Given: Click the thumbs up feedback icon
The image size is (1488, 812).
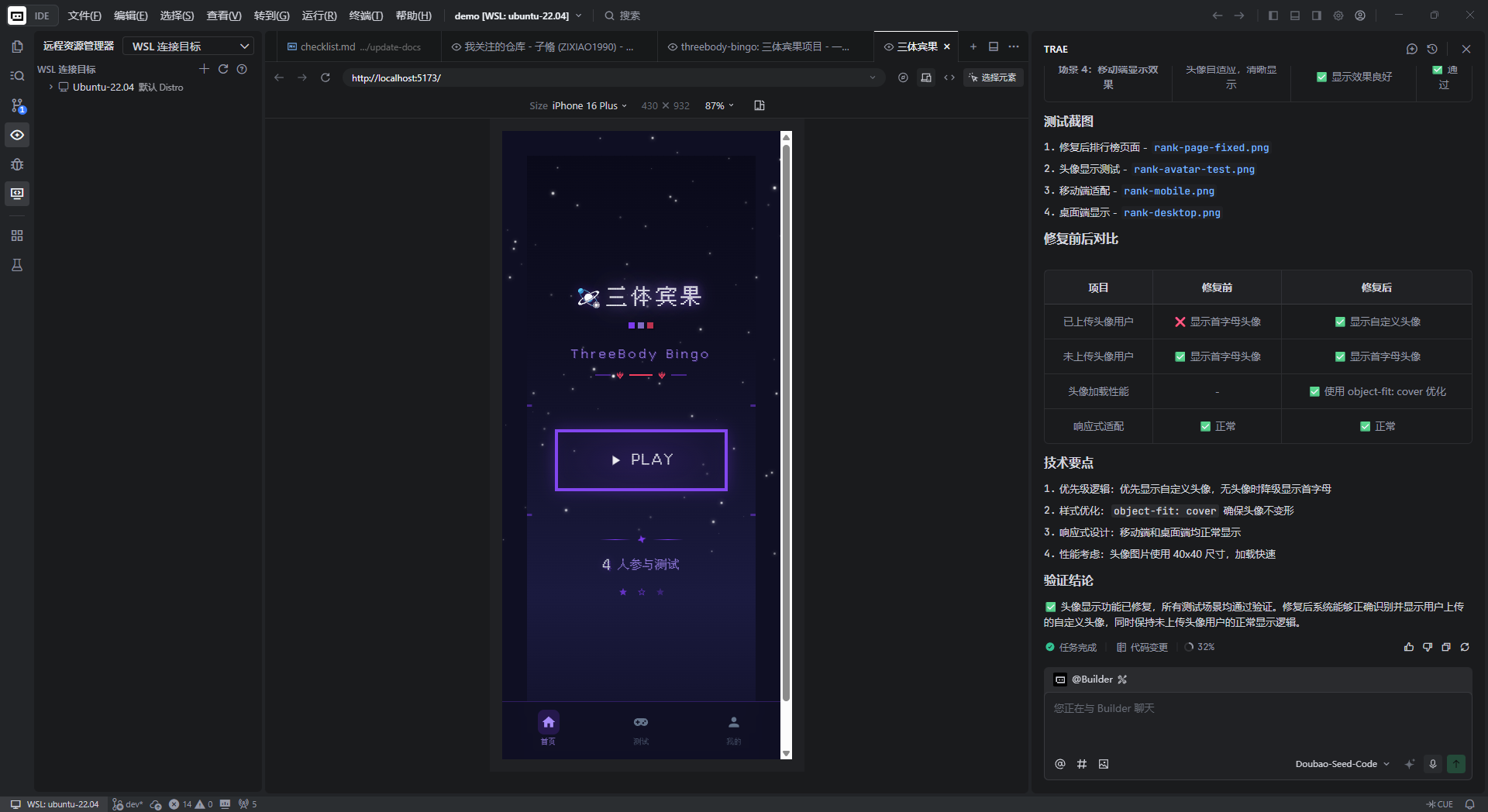Looking at the screenshot, I should coord(1408,647).
